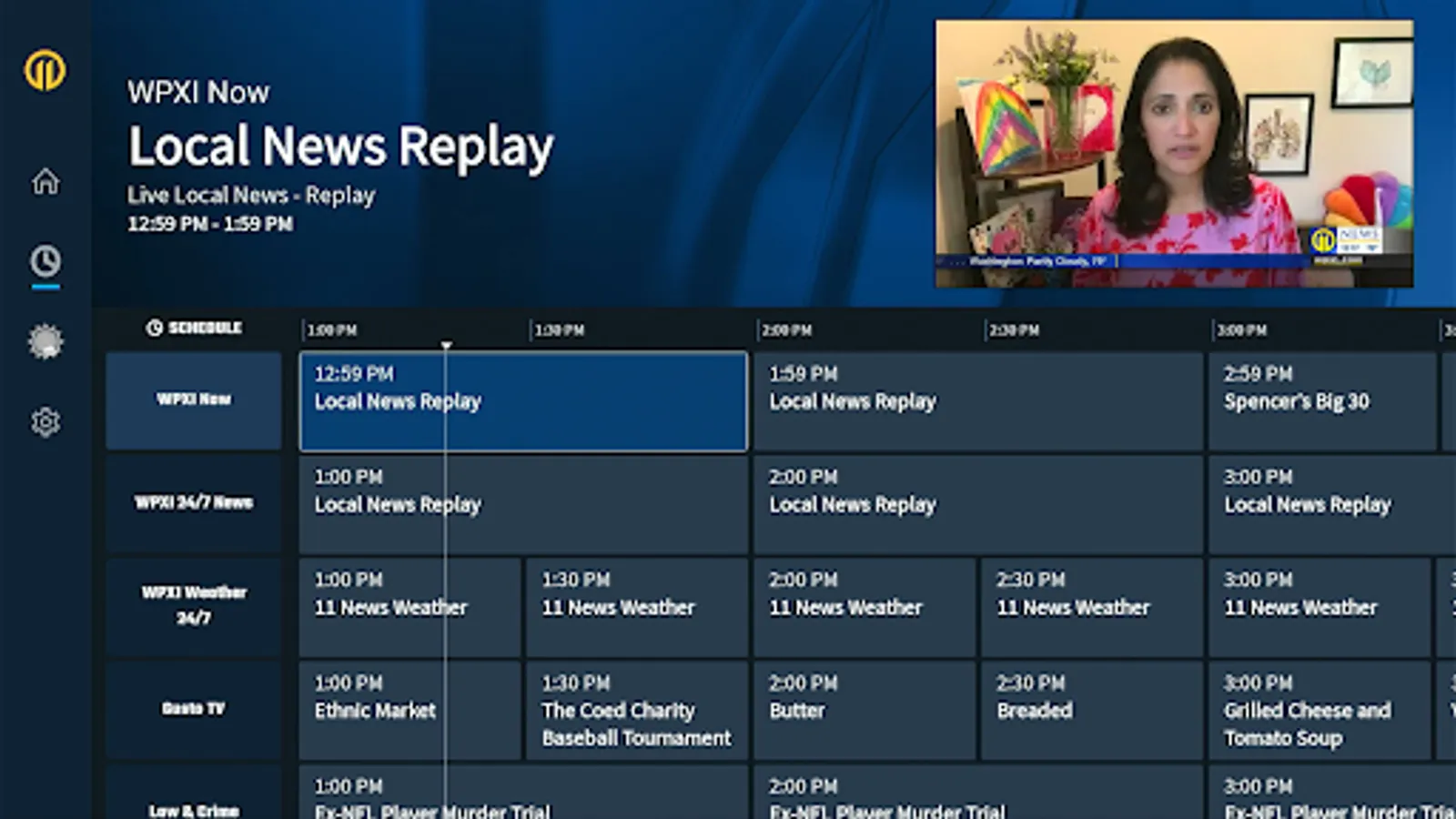Click the WPXI 11 logo in sidebar
The image size is (1456, 819).
click(x=45, y=70)
